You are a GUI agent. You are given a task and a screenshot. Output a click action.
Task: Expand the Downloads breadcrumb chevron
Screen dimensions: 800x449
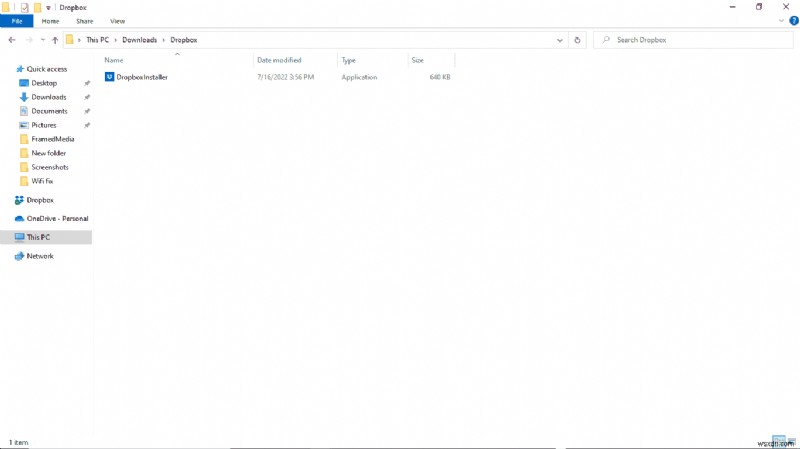point(164,40)
